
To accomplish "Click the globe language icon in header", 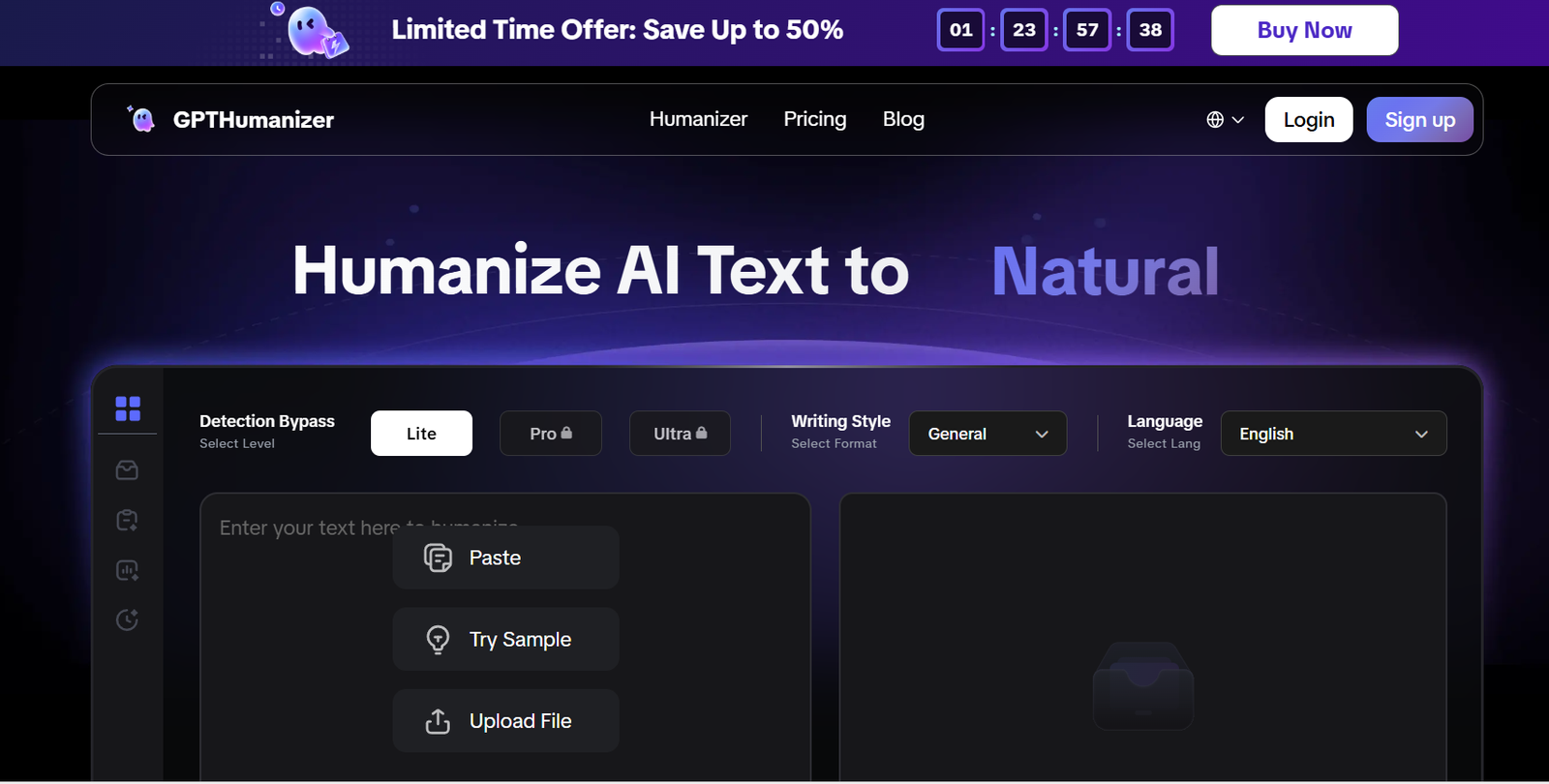I will [1215, 120].
